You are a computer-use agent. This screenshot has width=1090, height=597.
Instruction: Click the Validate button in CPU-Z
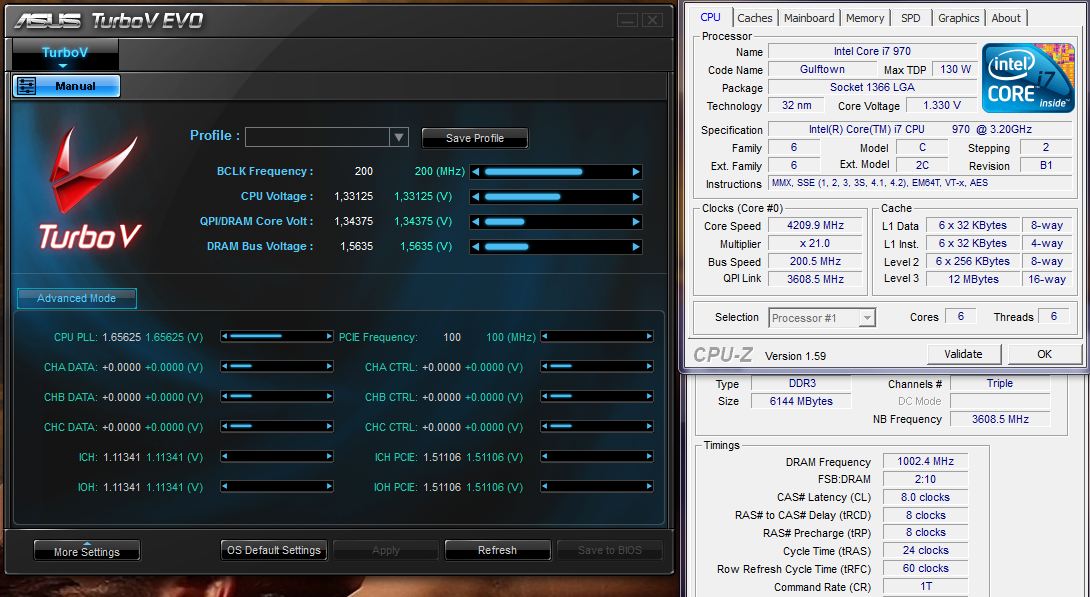click(x=963, y=354)
